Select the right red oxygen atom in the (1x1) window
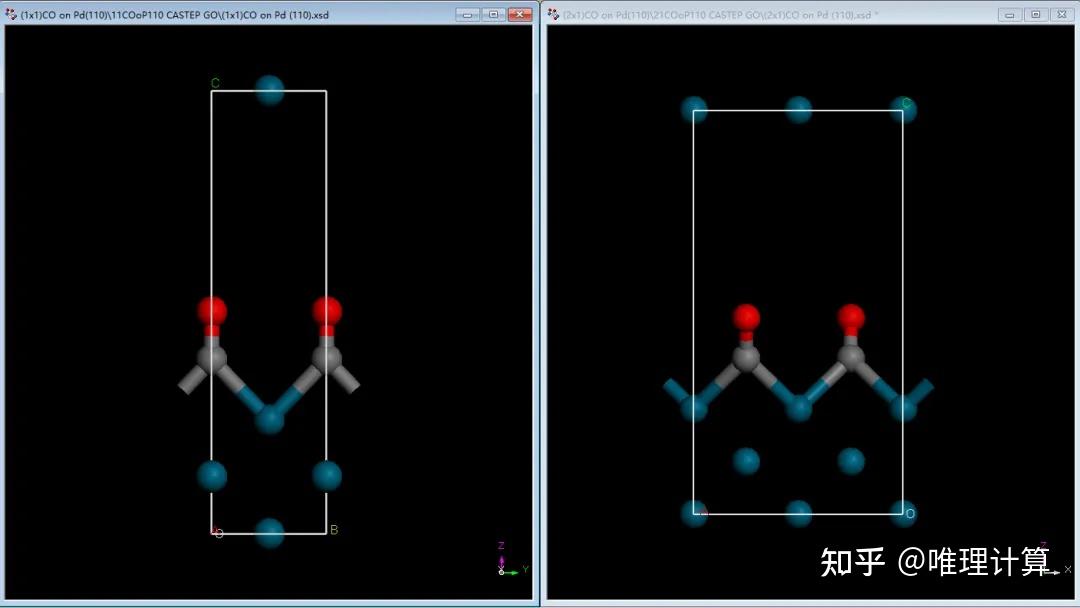This screenshot has height=608, width=1080. tap(327, 312)
